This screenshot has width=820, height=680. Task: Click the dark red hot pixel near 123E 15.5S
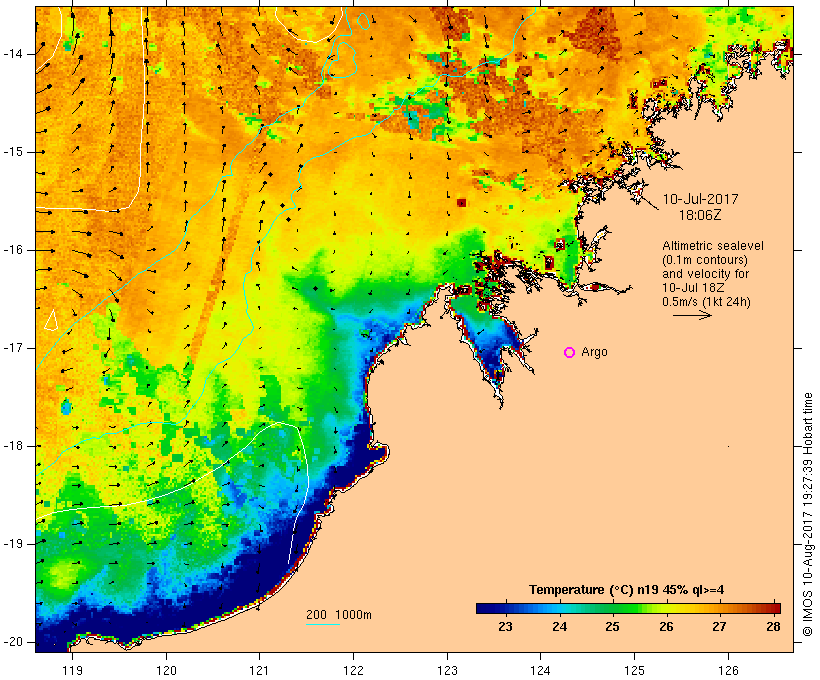(461, 202)
